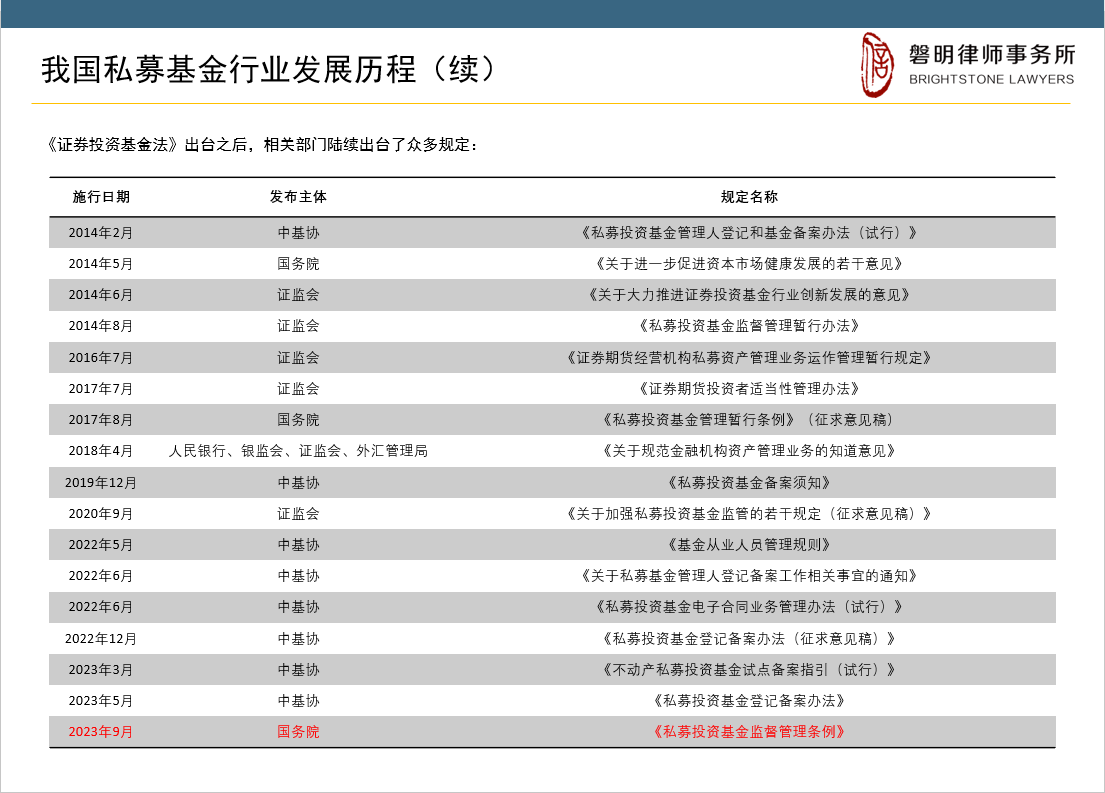Select 《关于进一步促进资本市场健康发展的若干意见》
Viewport: 1105px width, 793px height.
(x=749, y=264)
